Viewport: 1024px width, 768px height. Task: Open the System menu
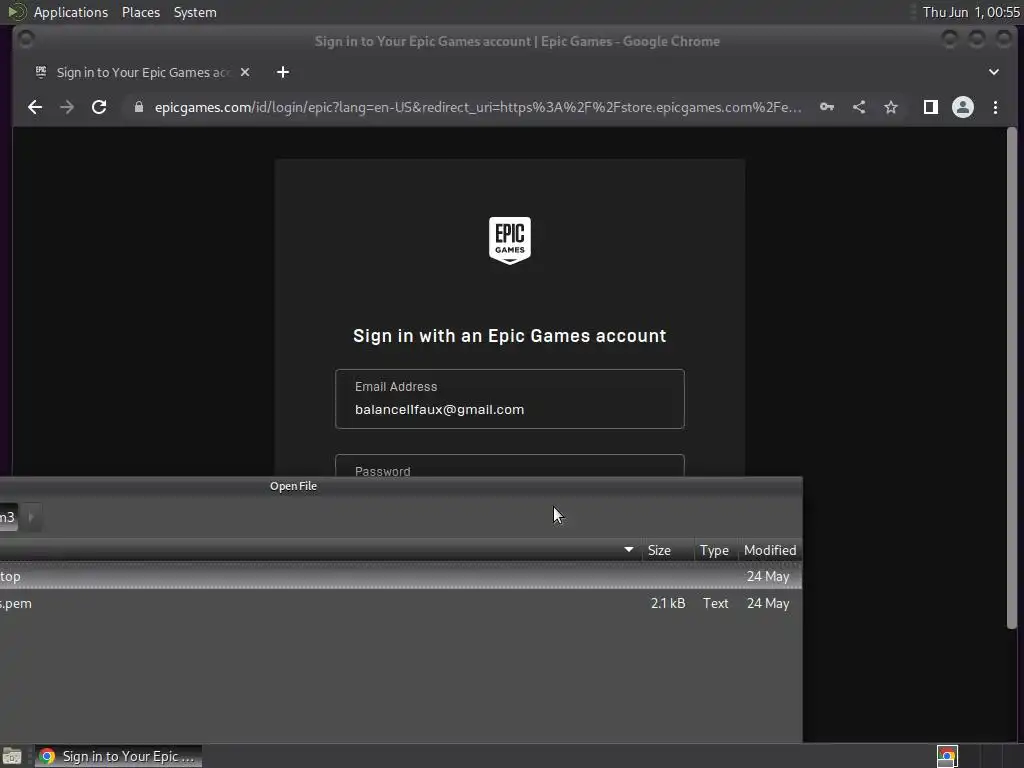(x=195, y=12)
